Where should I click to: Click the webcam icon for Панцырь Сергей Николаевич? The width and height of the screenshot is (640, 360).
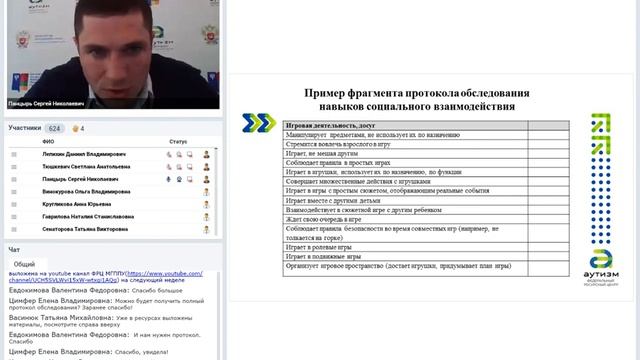(179, 179)
